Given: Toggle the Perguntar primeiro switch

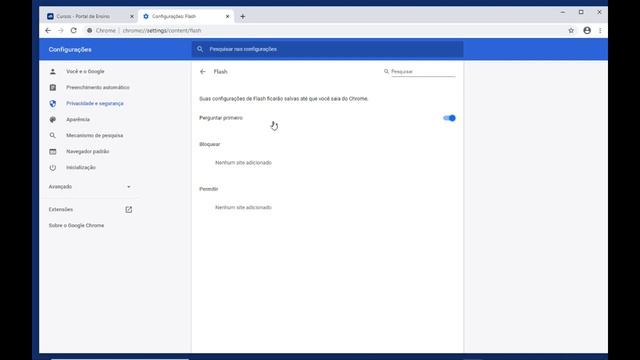Looking at the screenshot, I should click(x=449, y=118).
